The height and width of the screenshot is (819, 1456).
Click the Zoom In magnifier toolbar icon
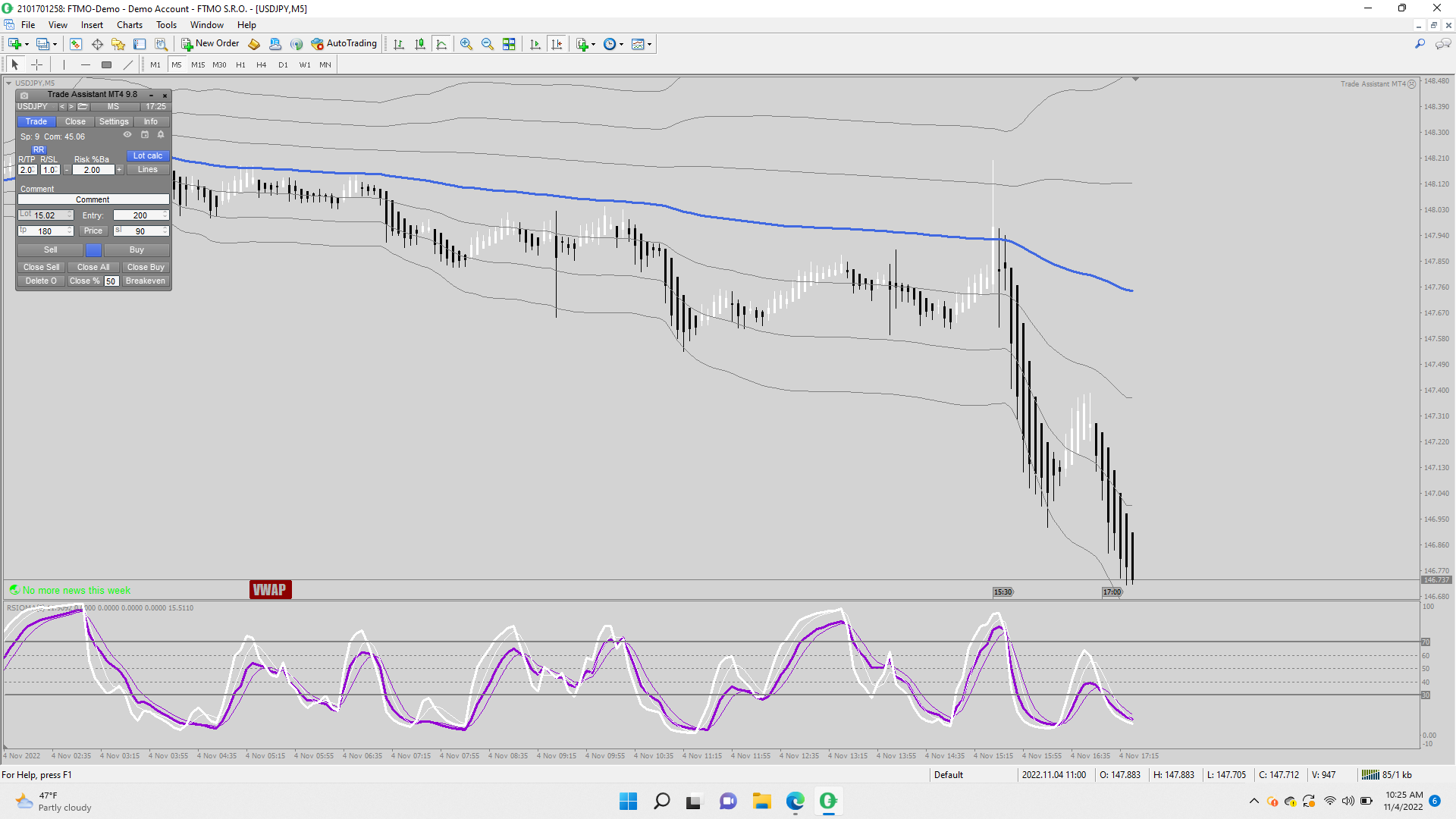[466, 44]
